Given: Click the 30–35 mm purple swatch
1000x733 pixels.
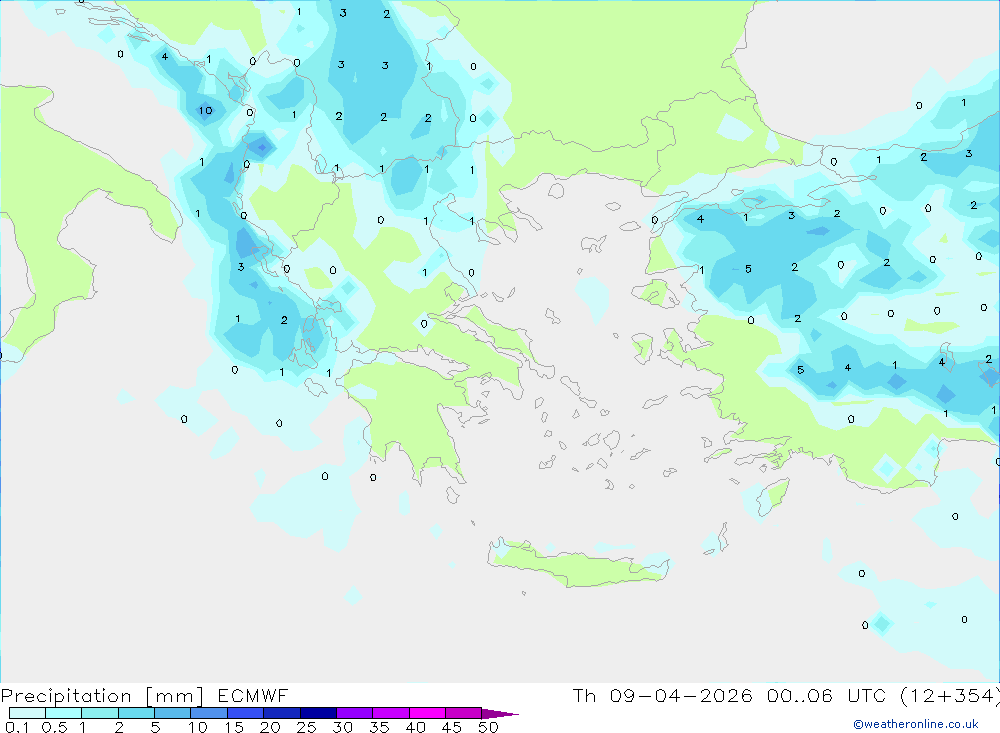Looking at the screenshot, I should coord(354,713).
